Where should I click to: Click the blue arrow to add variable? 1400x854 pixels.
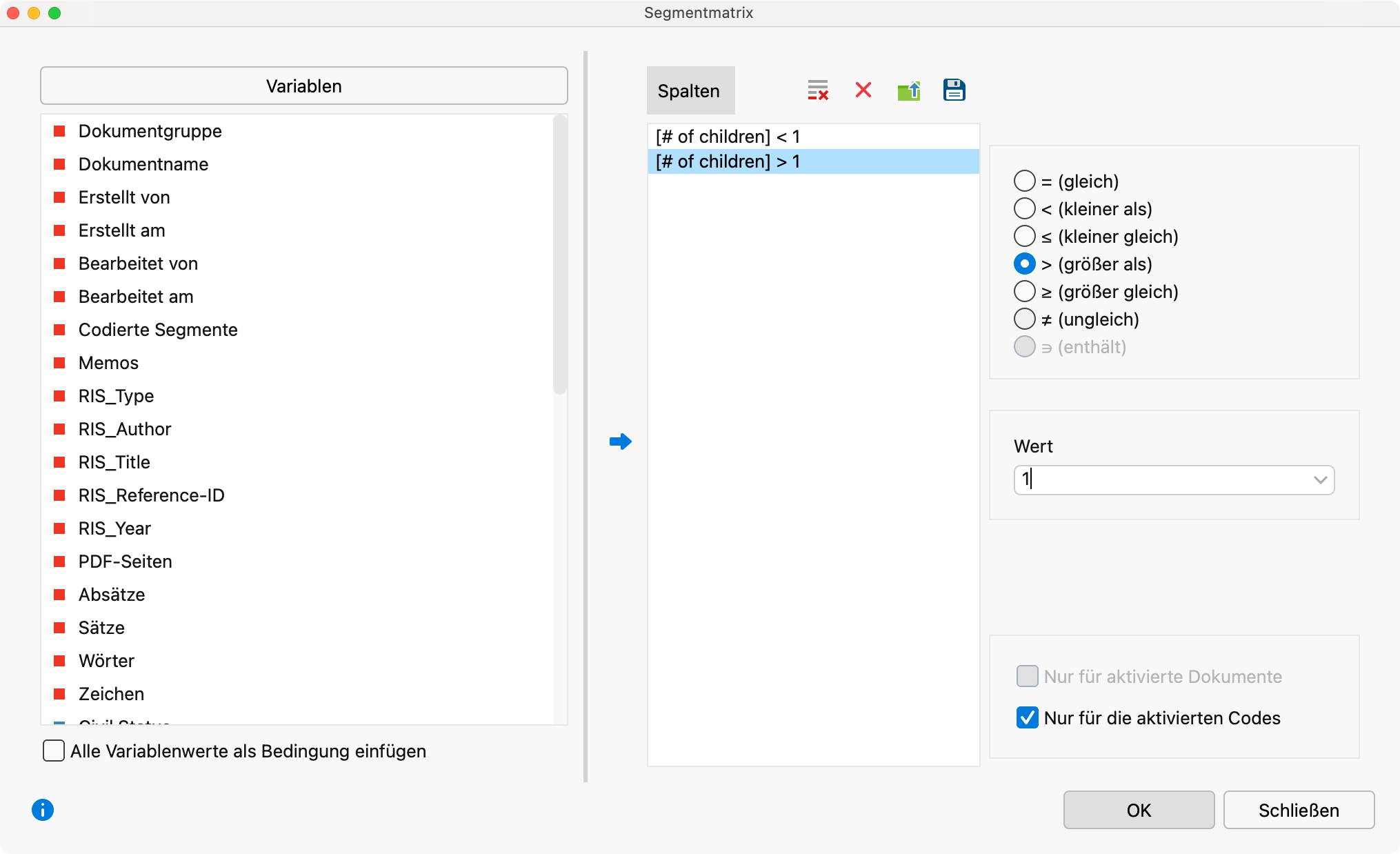coord(621,441)
